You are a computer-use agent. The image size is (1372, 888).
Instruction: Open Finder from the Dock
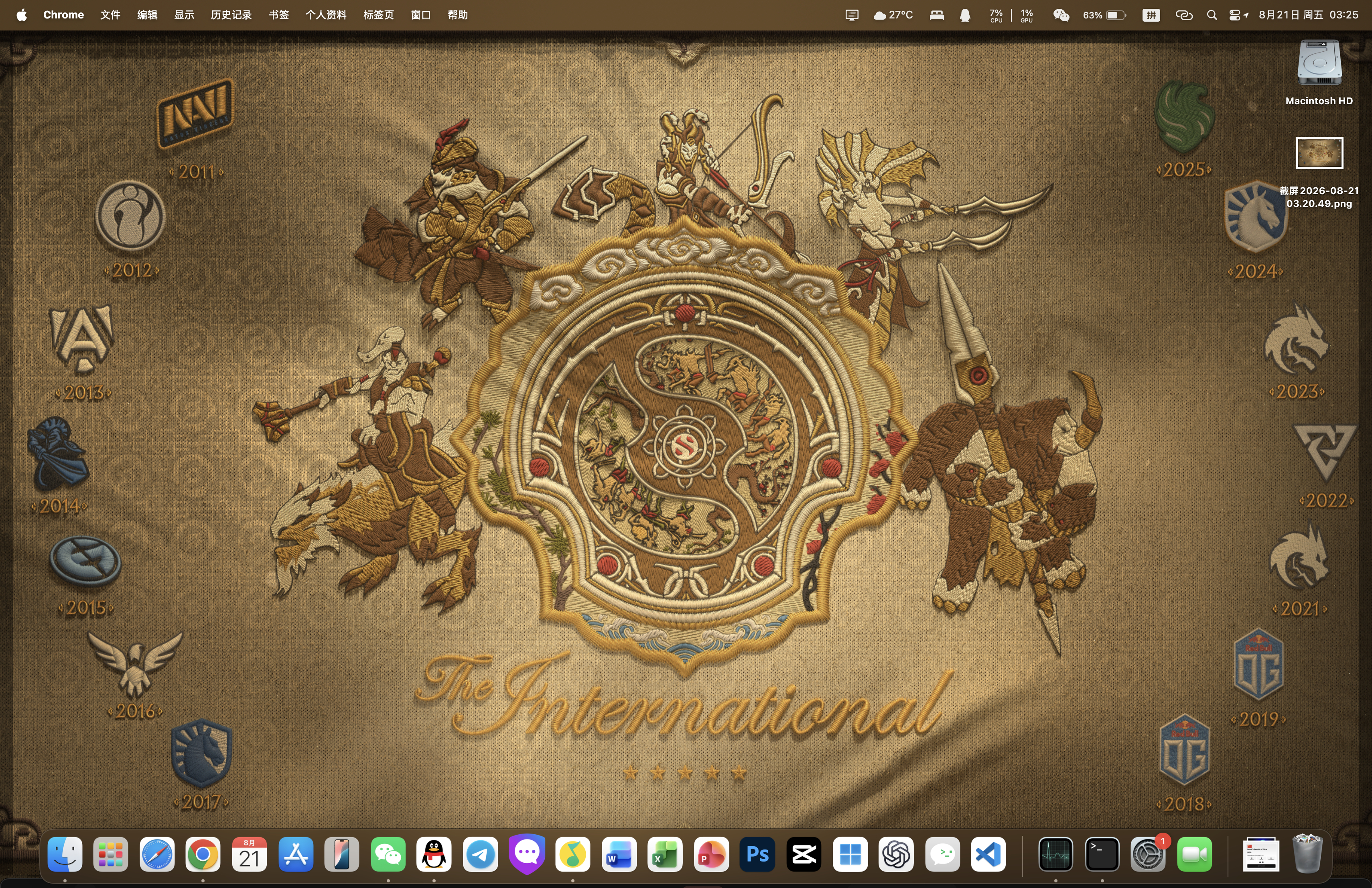pos(65,854)
